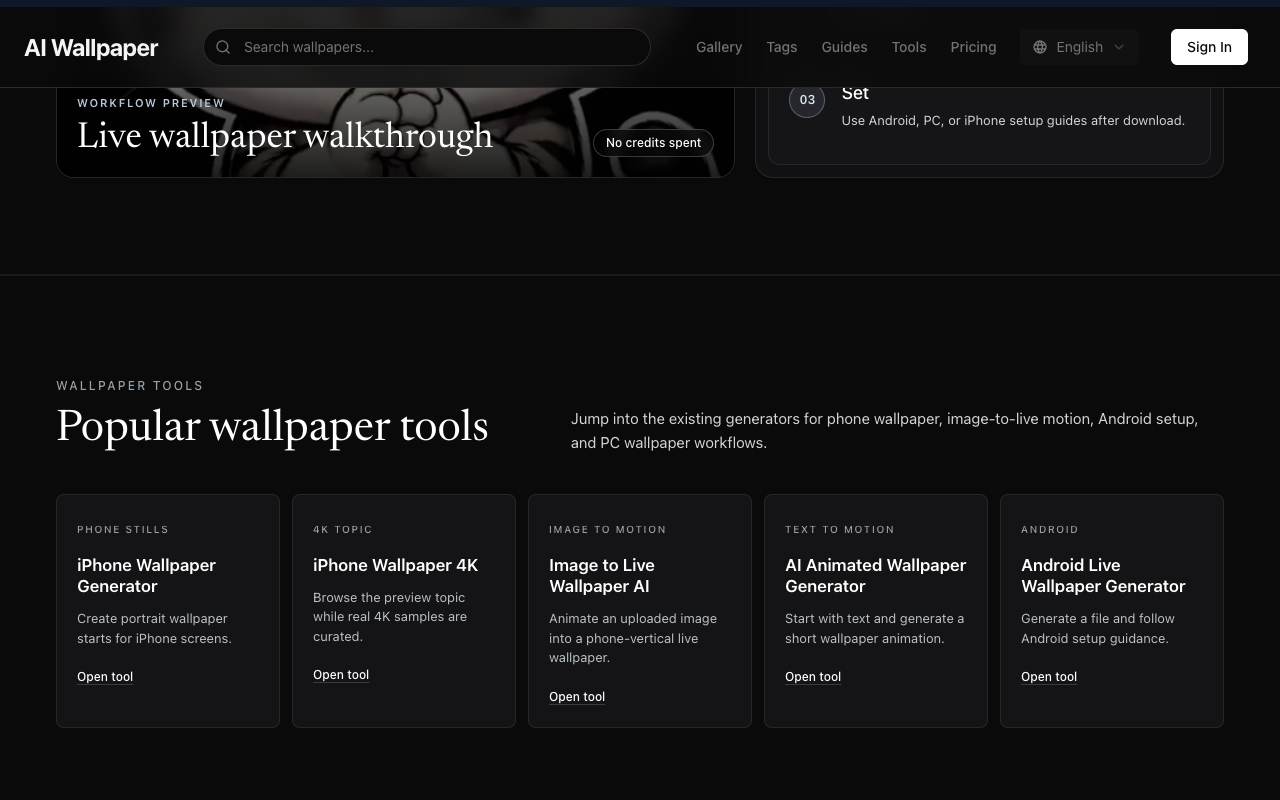The height and width of the screenshot is (800, 1280).
Task: Click the Set step heading
Action: point(855,93)
